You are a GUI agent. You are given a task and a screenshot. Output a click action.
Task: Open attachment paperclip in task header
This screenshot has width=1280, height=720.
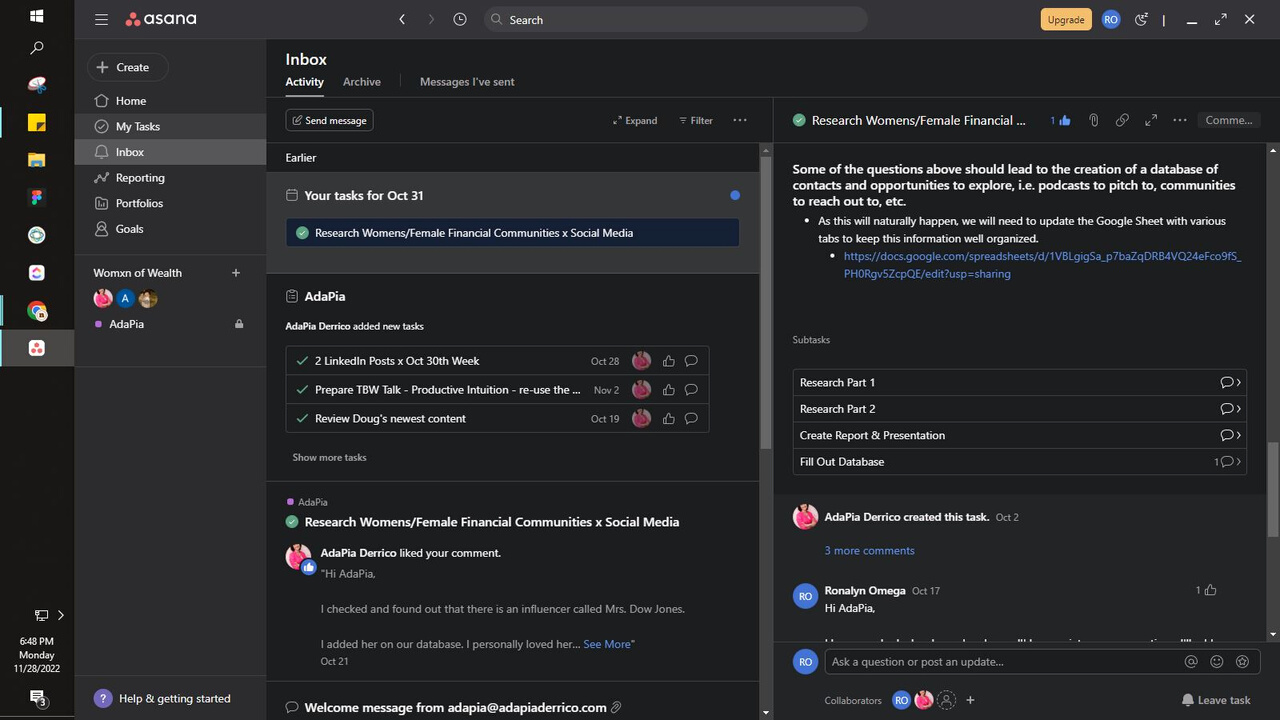coord(1094,120)
